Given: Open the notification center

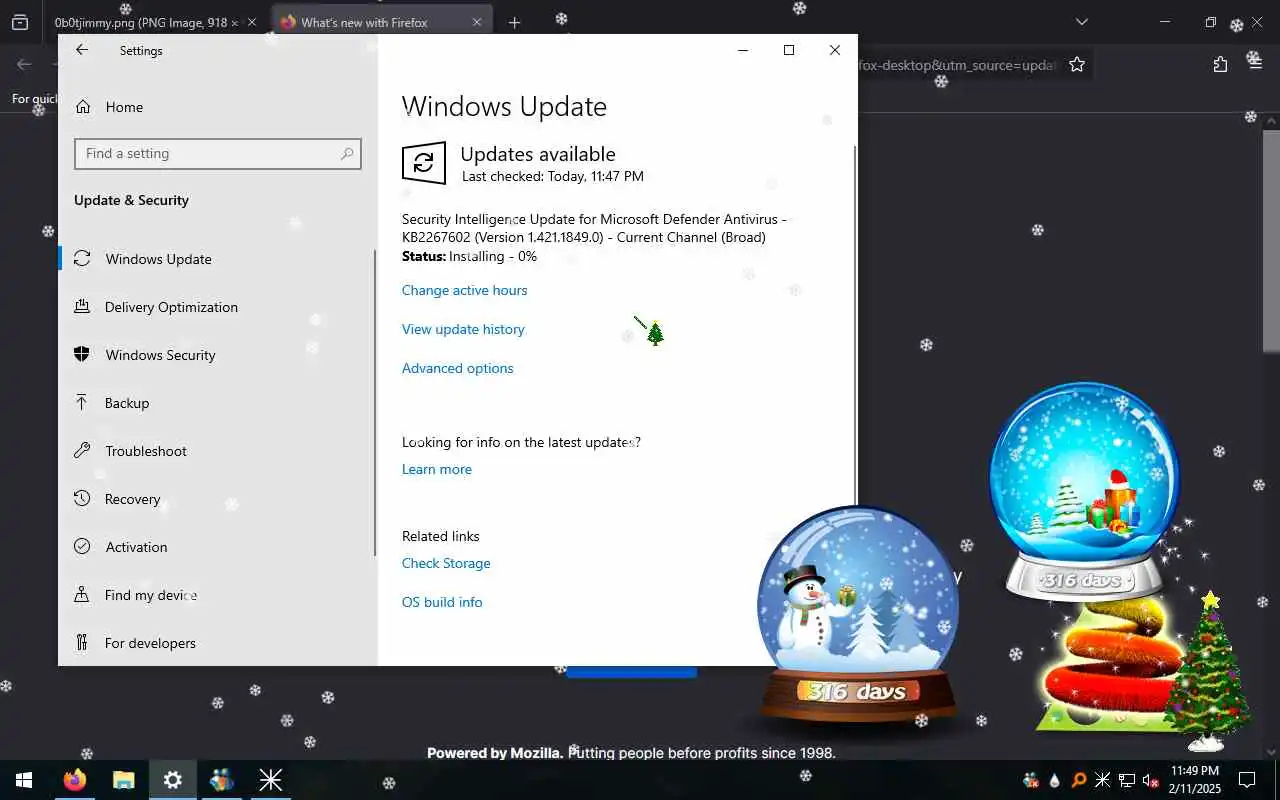Looking at the screenshot, I should point(1247,780).
